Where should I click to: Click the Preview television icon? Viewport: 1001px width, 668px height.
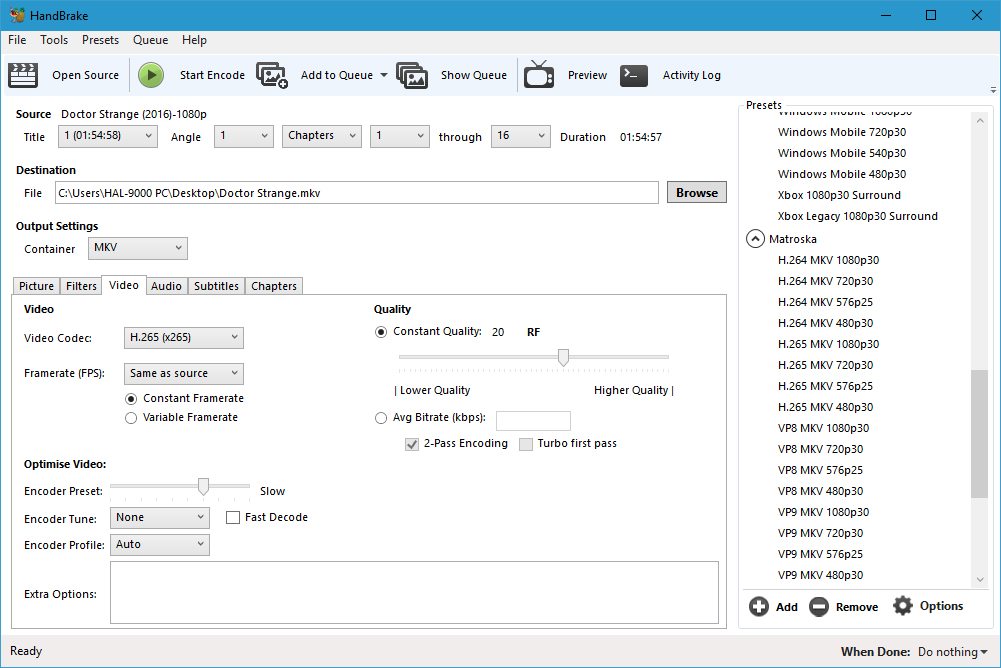pyautogui.click(x=539, y=75)
